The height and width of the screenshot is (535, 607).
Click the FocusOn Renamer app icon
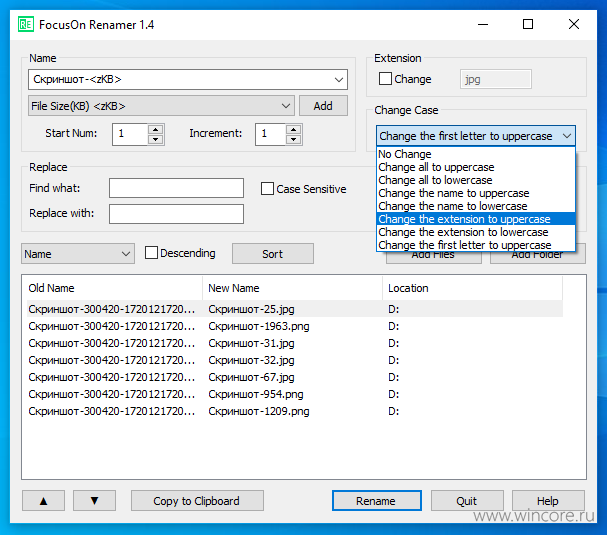(26, 24)
